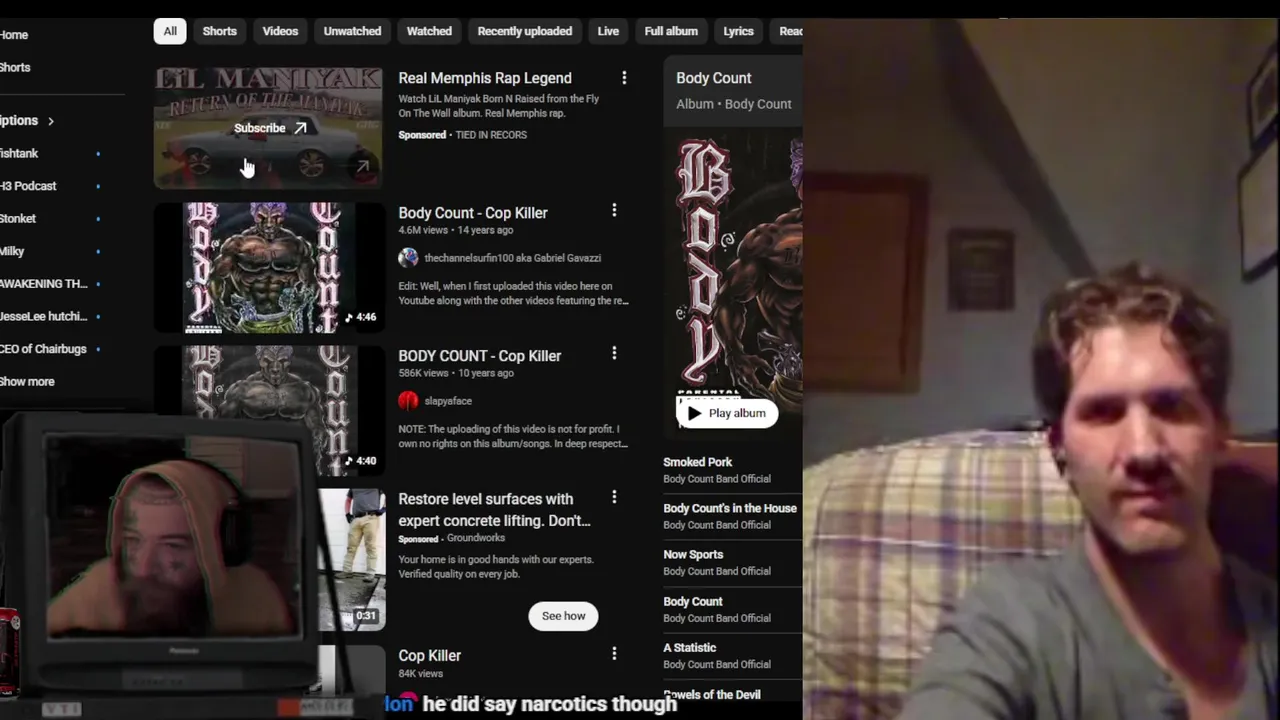
Task: Click the See how button
Action: pyautogui.click(x=564, y=616)
